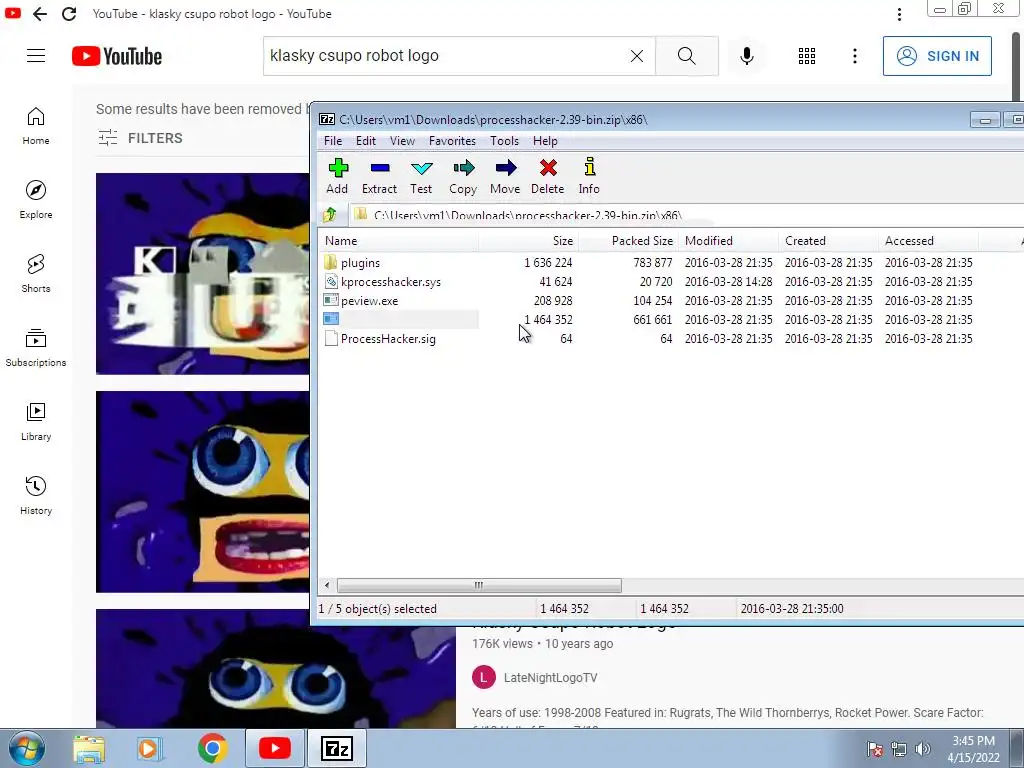This screenshot has width=1024, height=768.
Task: Open History in YouTube sidebar
Action: (36, 496)
